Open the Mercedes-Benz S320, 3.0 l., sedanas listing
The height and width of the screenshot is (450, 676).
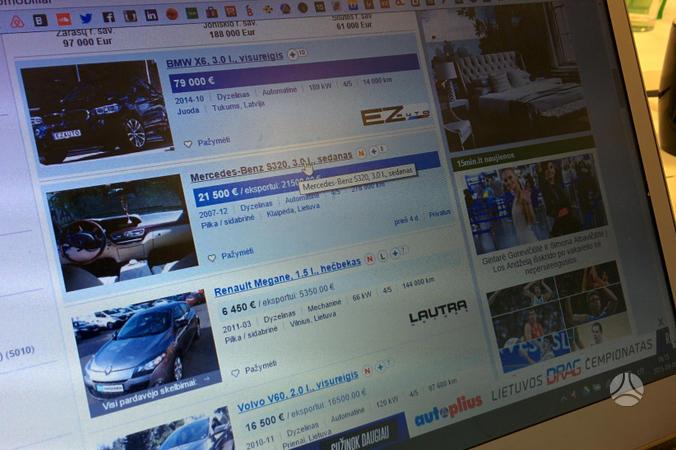pyautogui.click(x=271, y=166)
